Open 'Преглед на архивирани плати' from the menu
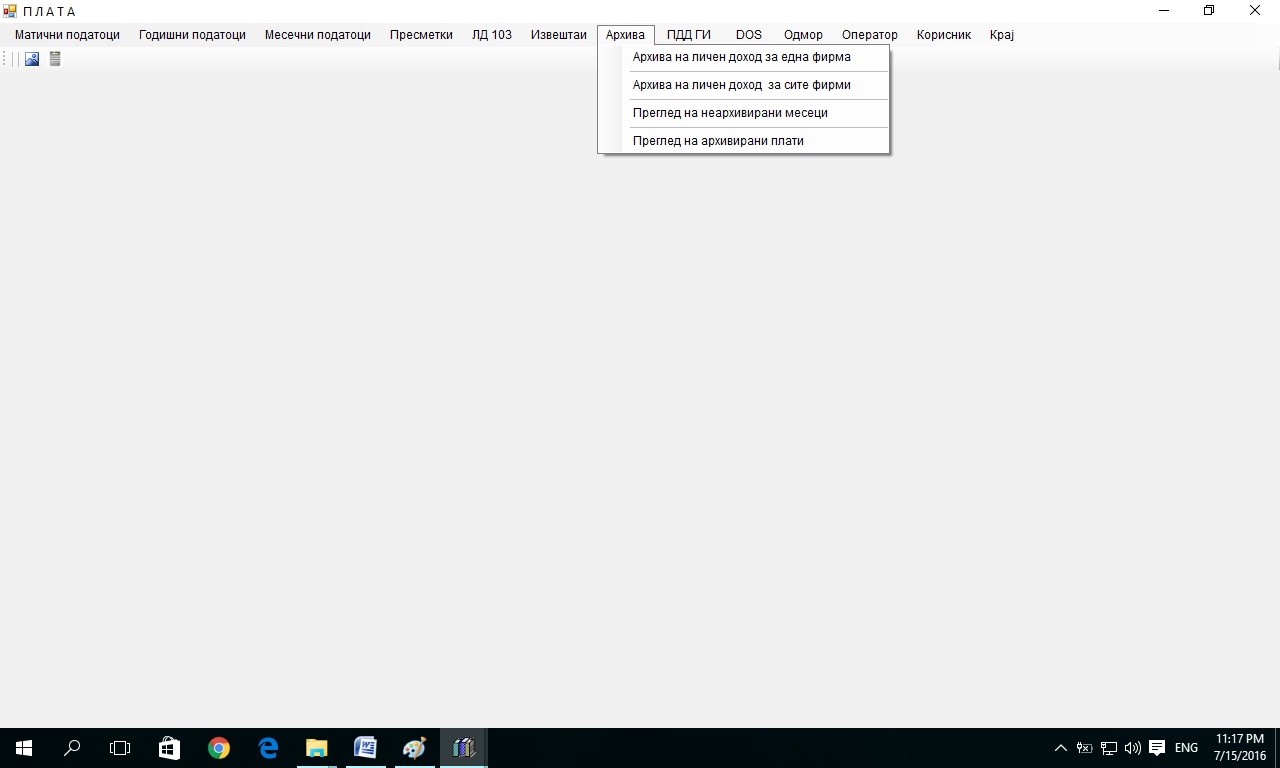Screen dimensions: 1280x768 pos(718,141)
